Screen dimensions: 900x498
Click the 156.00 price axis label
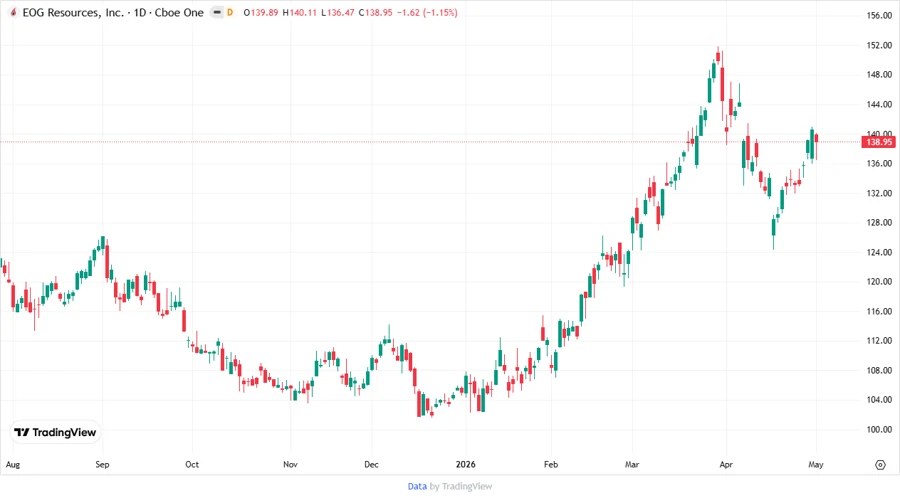point(879,15)
